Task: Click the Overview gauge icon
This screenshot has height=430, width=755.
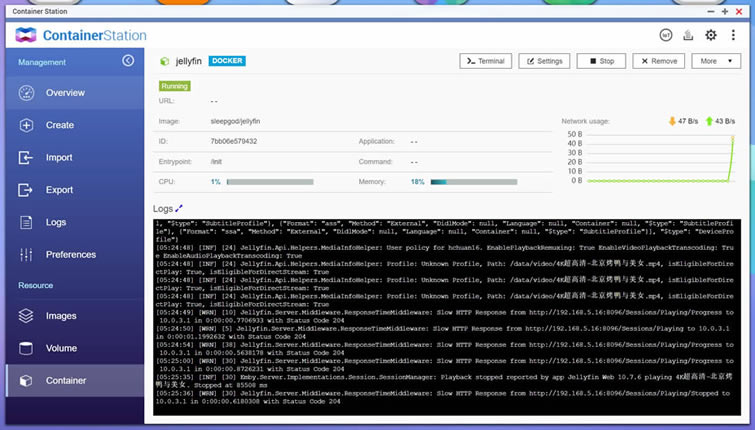Action: pyautogui.click(x=26, y=92)
